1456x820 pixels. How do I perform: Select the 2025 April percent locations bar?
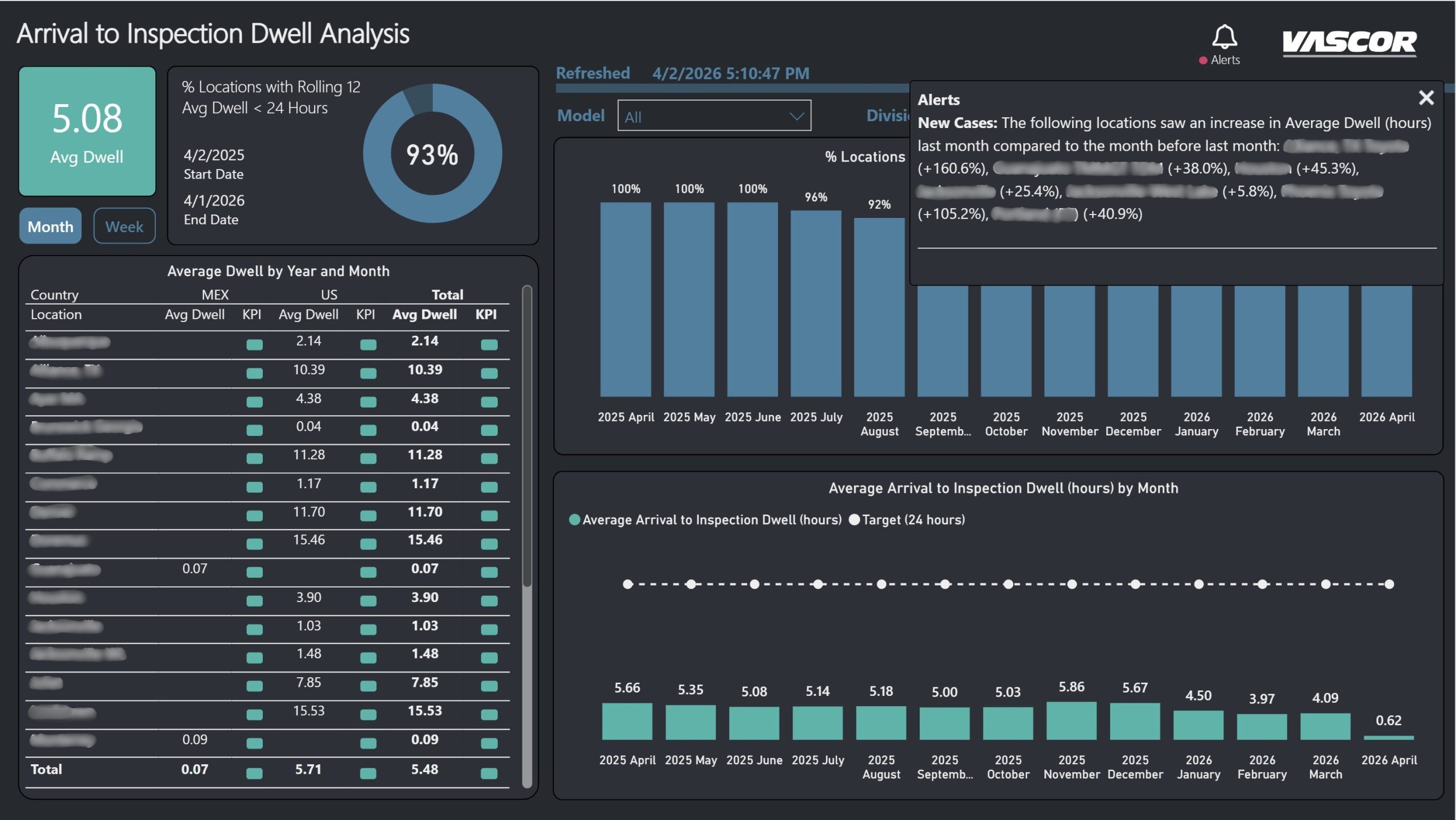(x=625, y=299)
